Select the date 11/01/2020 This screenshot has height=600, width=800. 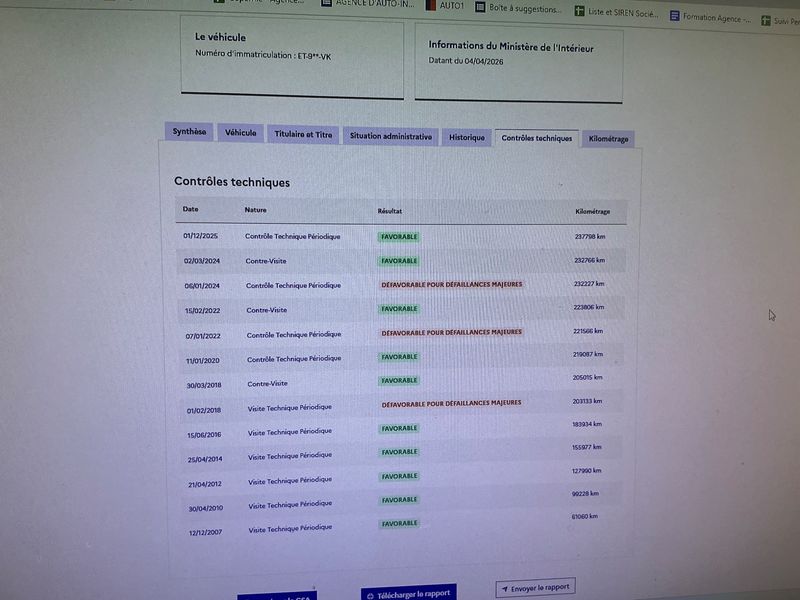203,360
